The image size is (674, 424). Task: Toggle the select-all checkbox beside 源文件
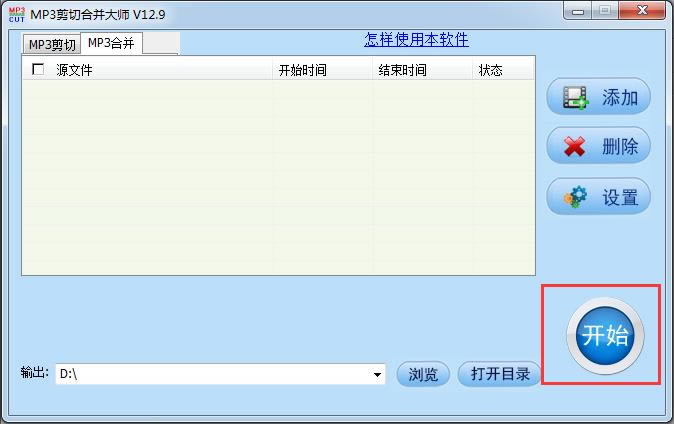tap(38, 69)
